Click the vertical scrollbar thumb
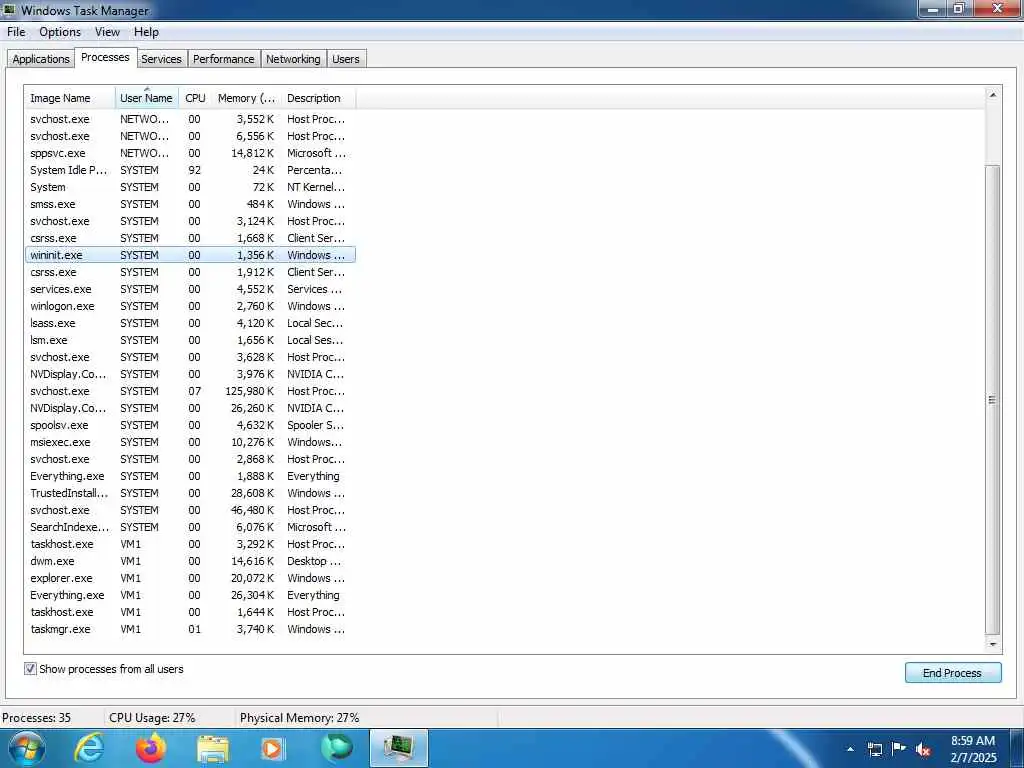The width and height of the screenshot is (1024, 768). point(993,400)
